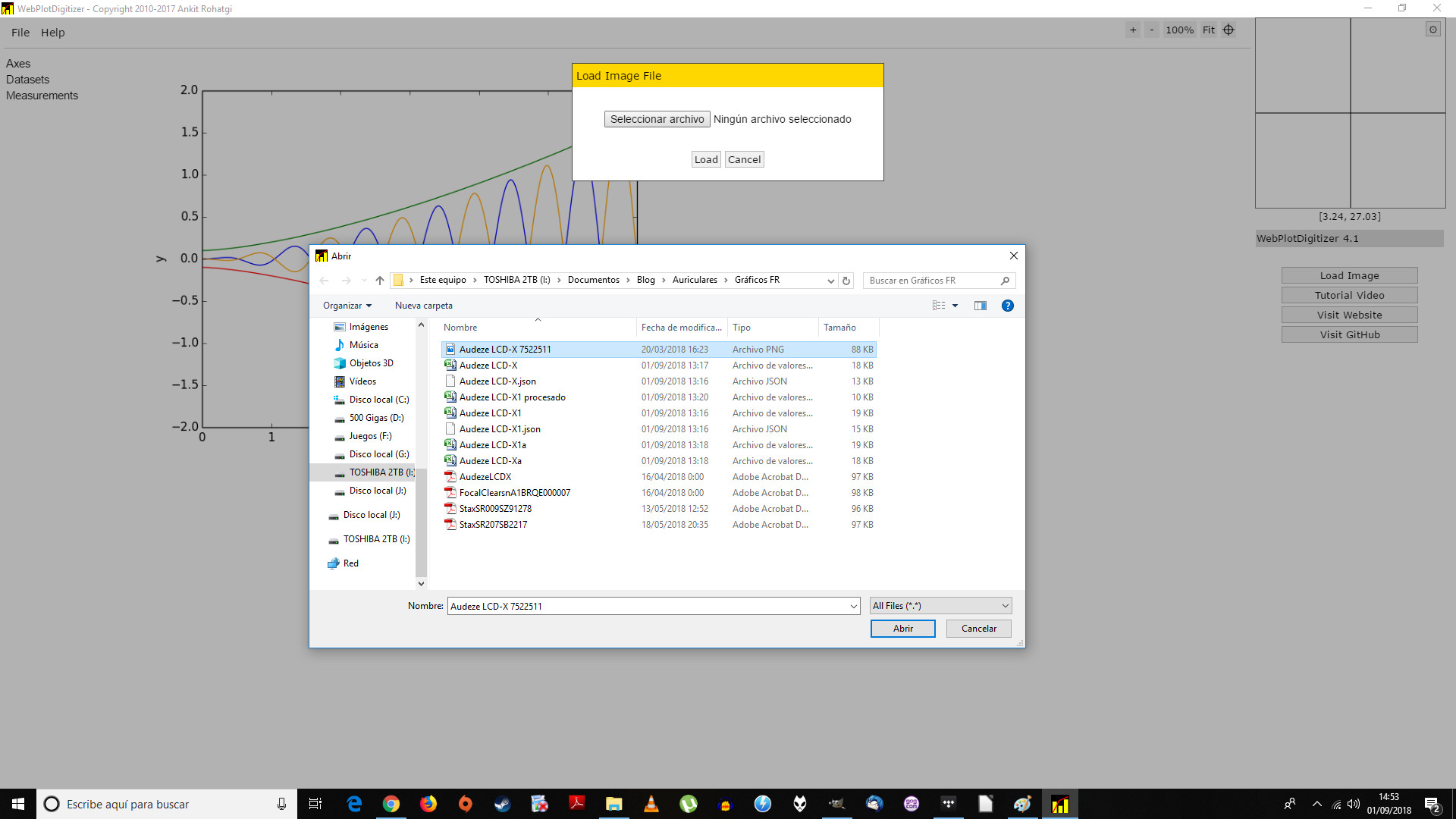Image resolution: width=1456 pixels, height=819 pixels.
Task: Click the Buscar en Gráficos FR search field
Action: pos(933,281)
